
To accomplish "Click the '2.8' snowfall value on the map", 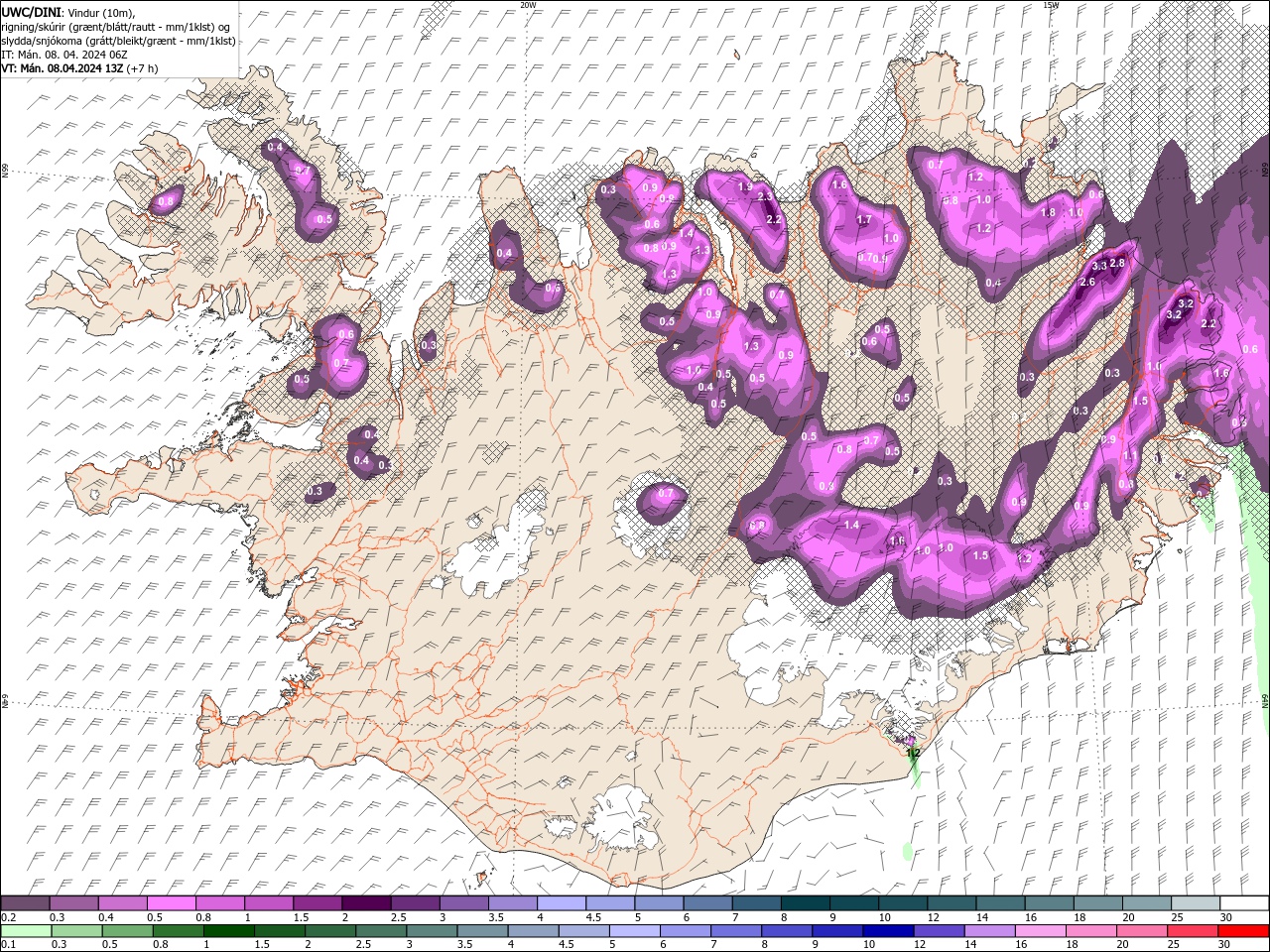I will 1117,263.
